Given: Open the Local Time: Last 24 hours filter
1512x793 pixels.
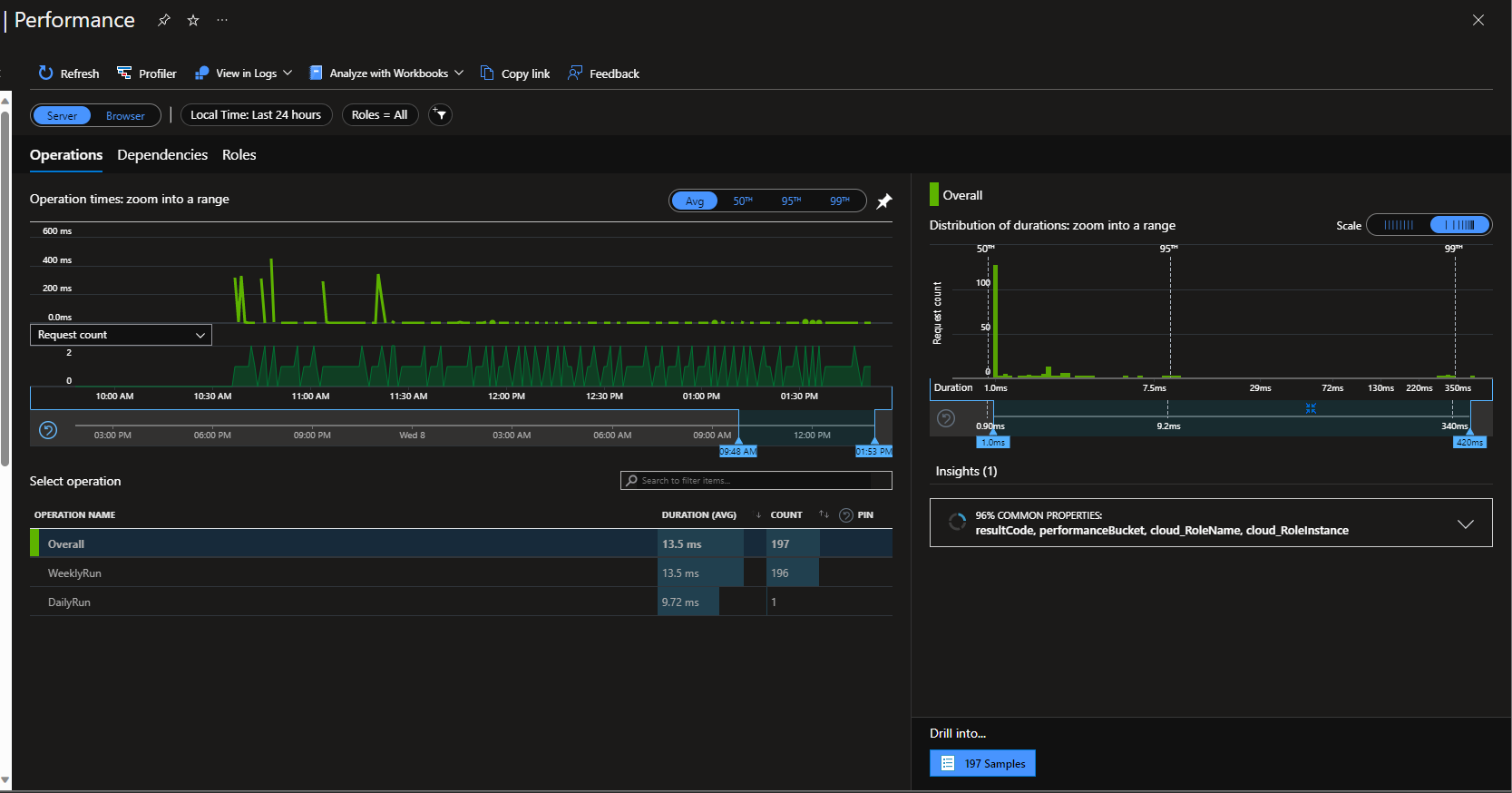Looking at the screenshot, I should click(257, 115).
